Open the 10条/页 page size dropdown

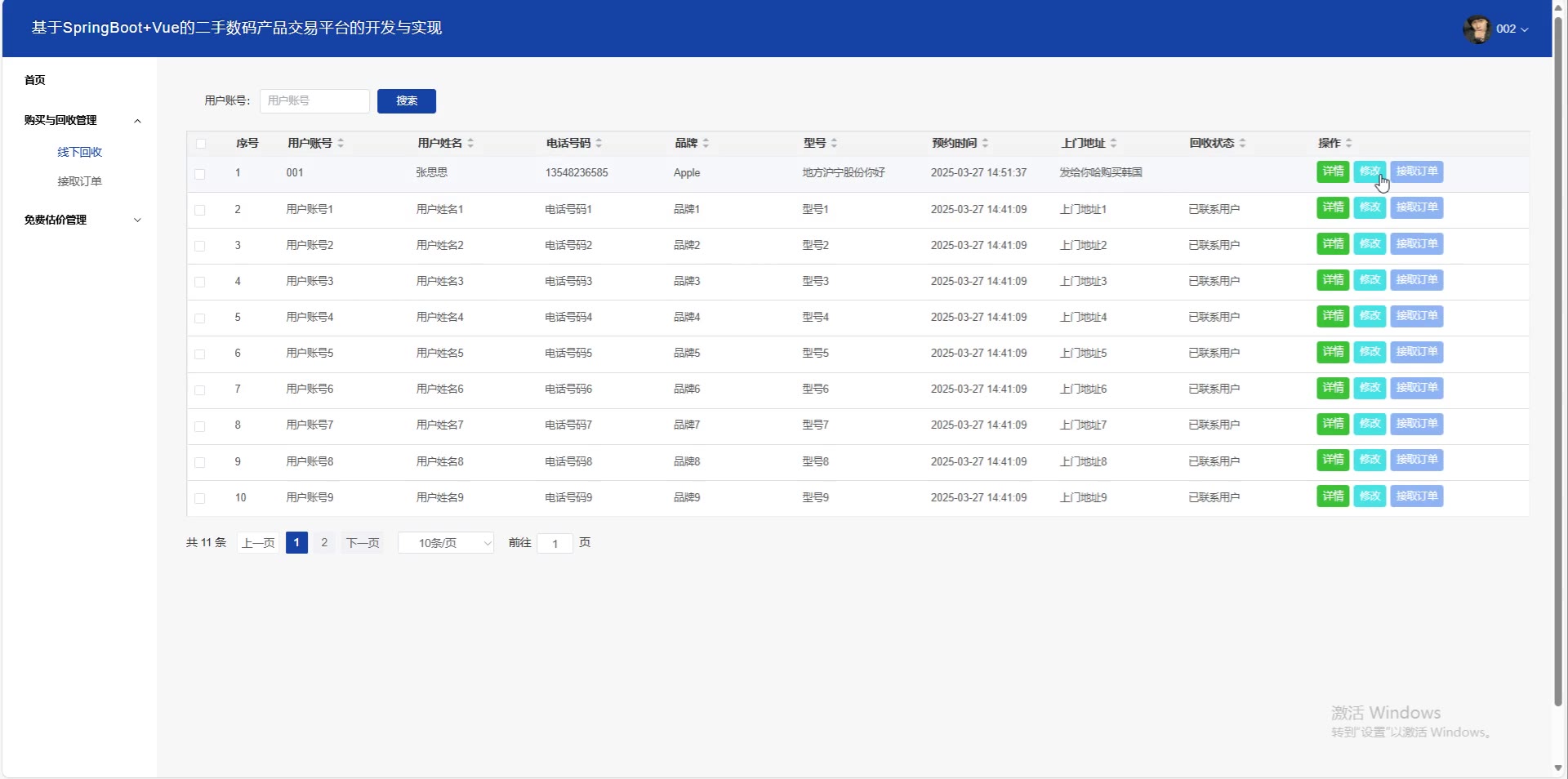(446, 543)
